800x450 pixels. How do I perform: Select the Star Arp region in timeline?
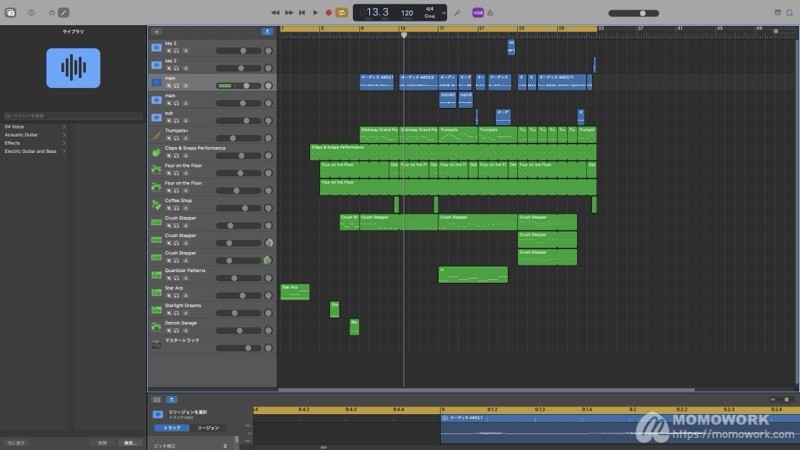295,291
